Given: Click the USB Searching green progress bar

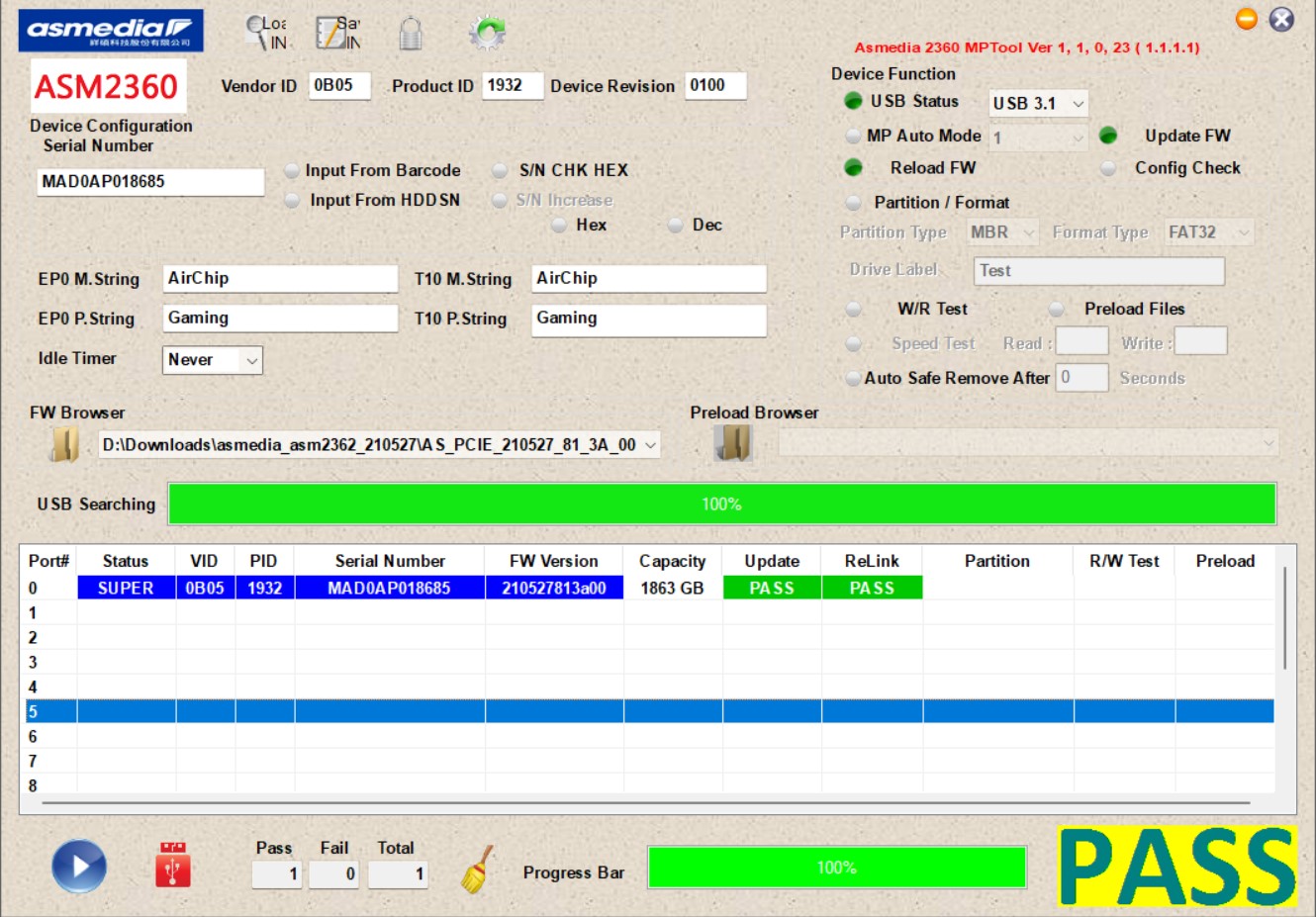Looking at the screenshot, I should [x=721, y=504].
